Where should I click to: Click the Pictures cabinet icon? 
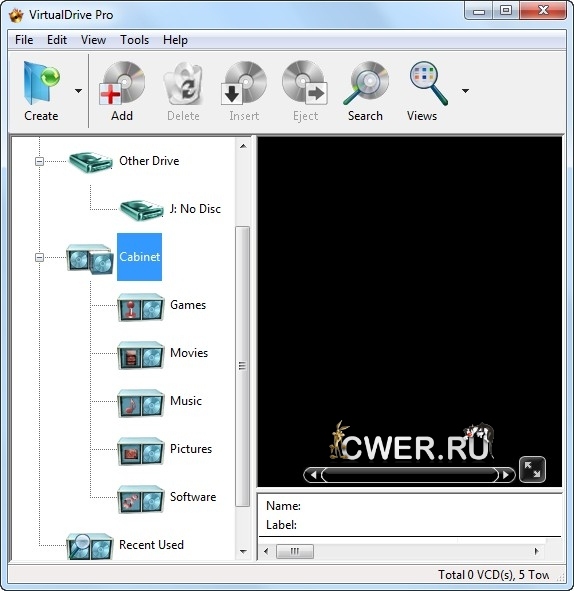(141, 451)
